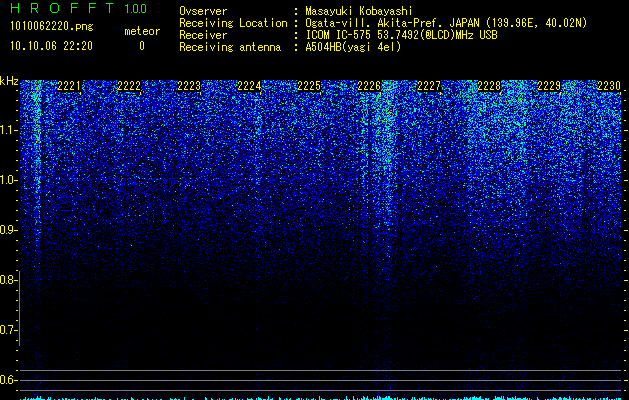Click the 0.6 kHz axis label

point(8,380)
